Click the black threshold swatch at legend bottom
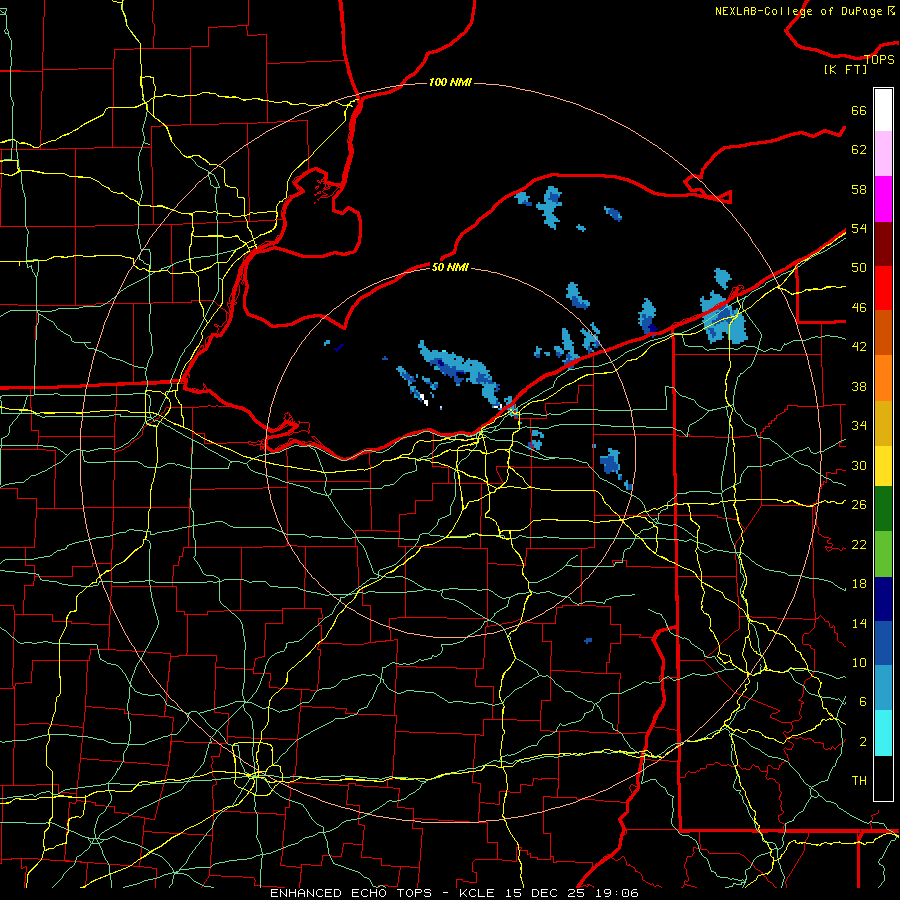The width and height of the screenshot is (900, 900). (883, 778)
